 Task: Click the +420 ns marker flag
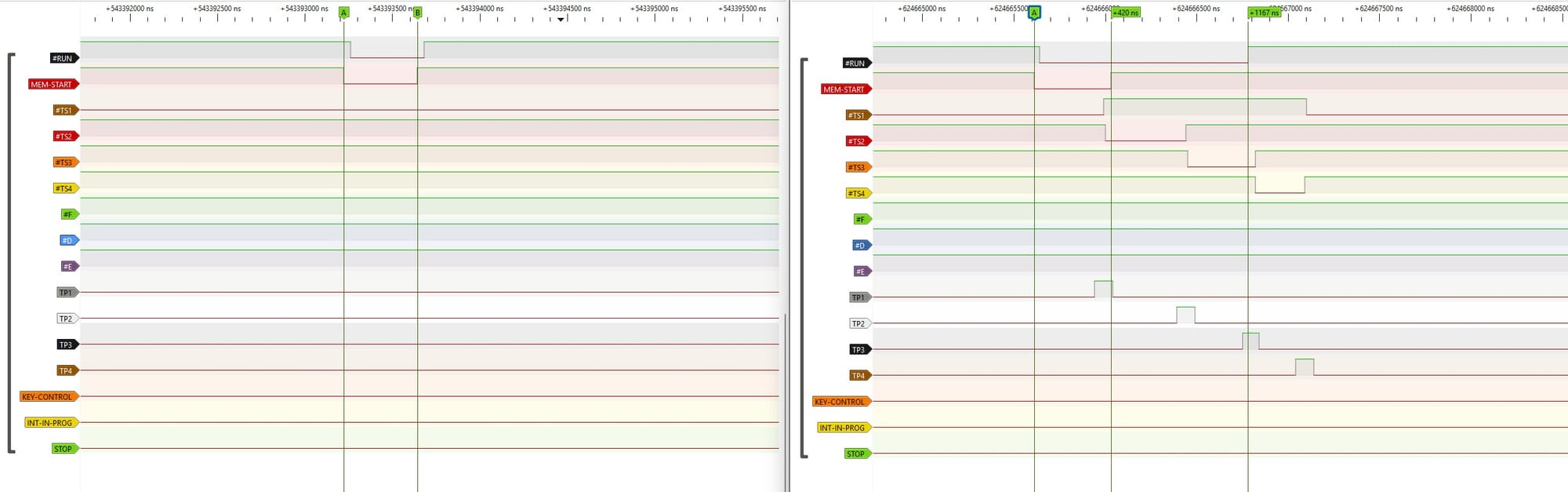pyautogui.click(x=1126, y=13)
